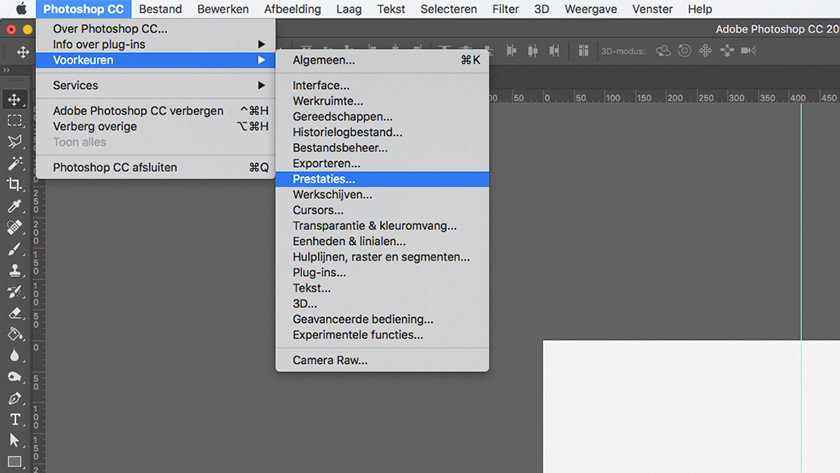Open the Afbeelding menu
Screen dimensions: 840x473
pos(292,9)
